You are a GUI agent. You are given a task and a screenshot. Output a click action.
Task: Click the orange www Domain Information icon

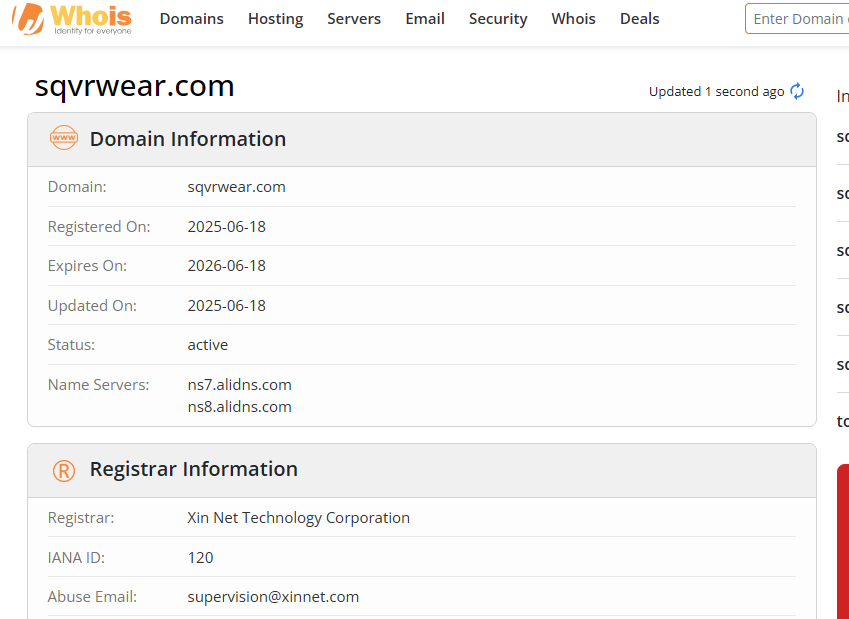click(x=64, y=138)
